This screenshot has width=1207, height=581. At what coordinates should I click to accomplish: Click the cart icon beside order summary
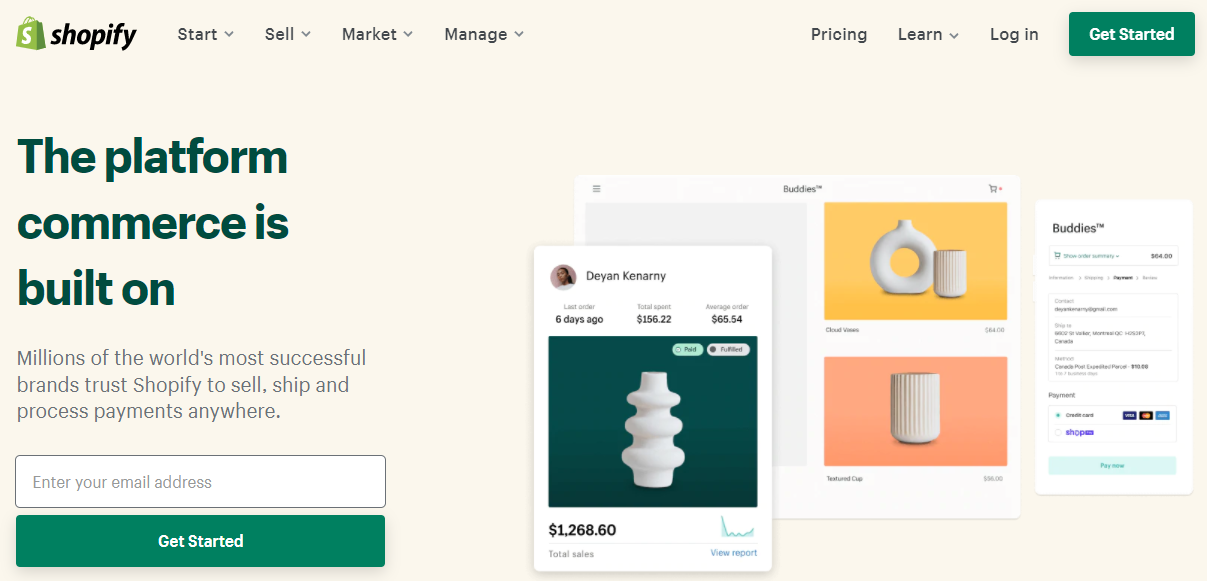coord(1057,256)
